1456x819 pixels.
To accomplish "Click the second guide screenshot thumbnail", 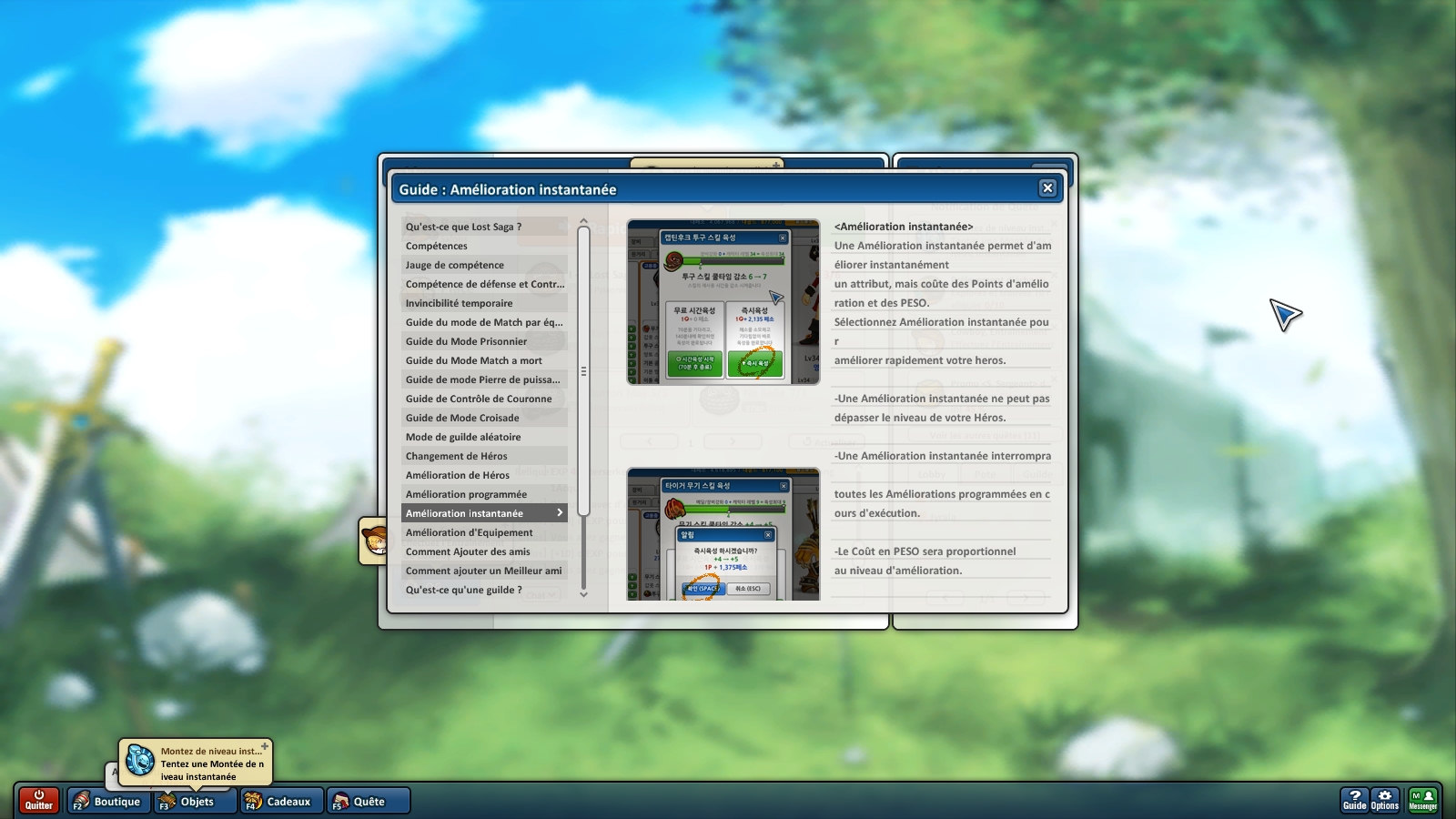I will (723, 534).
